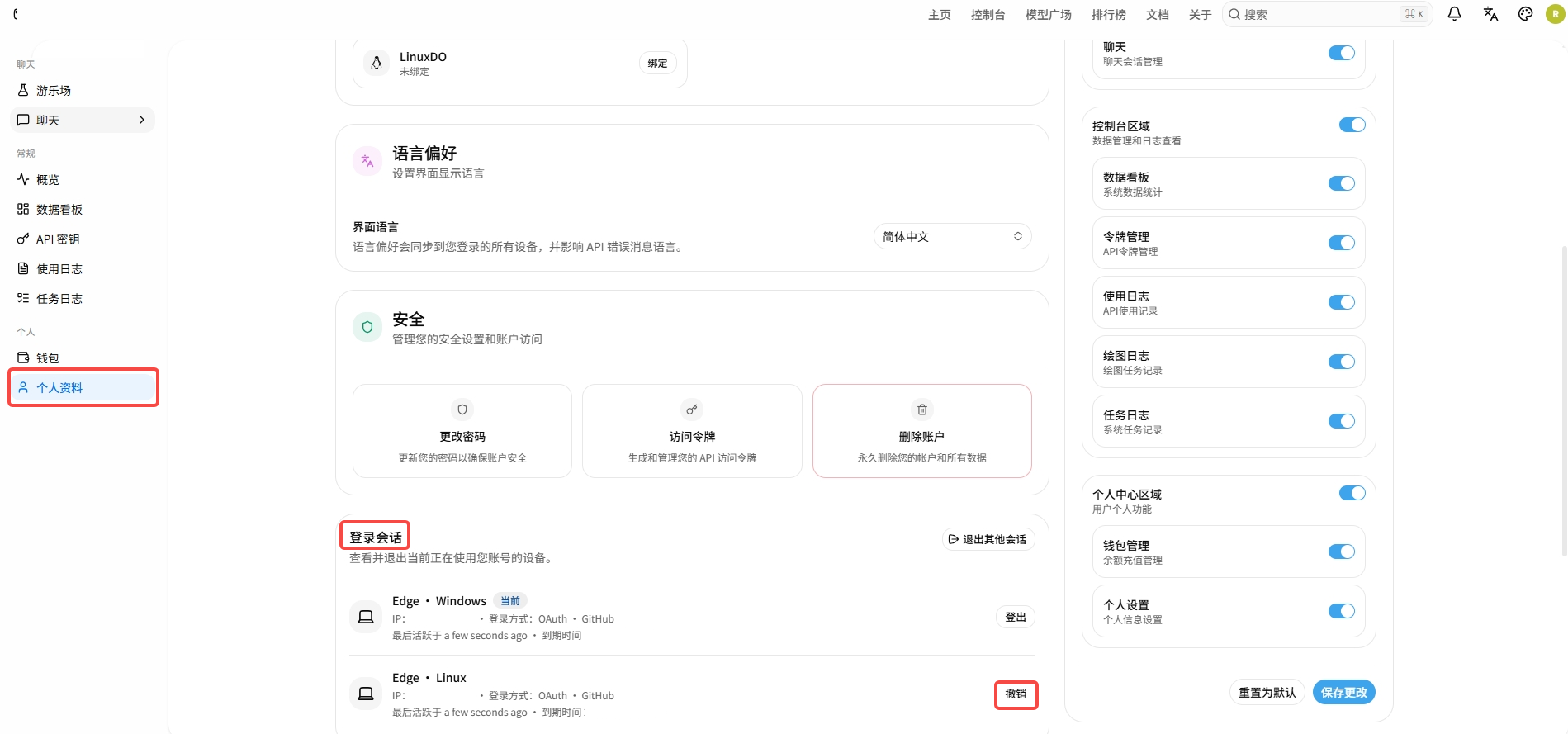The height and width of the screenshot is (734, 1568).
Task: Click the key icon on 访问令牌 card
Action: pyautogui.click(x=692, y=410)
